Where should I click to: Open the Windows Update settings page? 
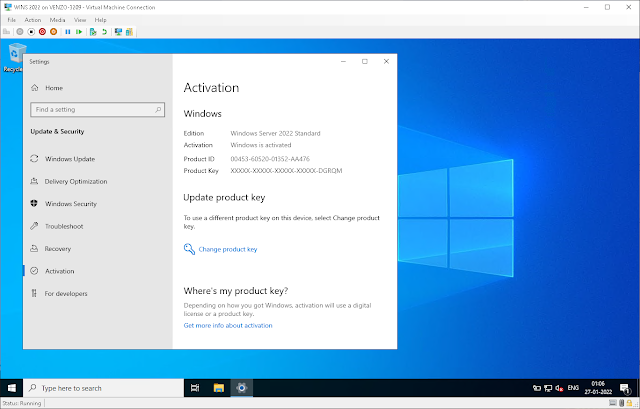coord(98,159)
